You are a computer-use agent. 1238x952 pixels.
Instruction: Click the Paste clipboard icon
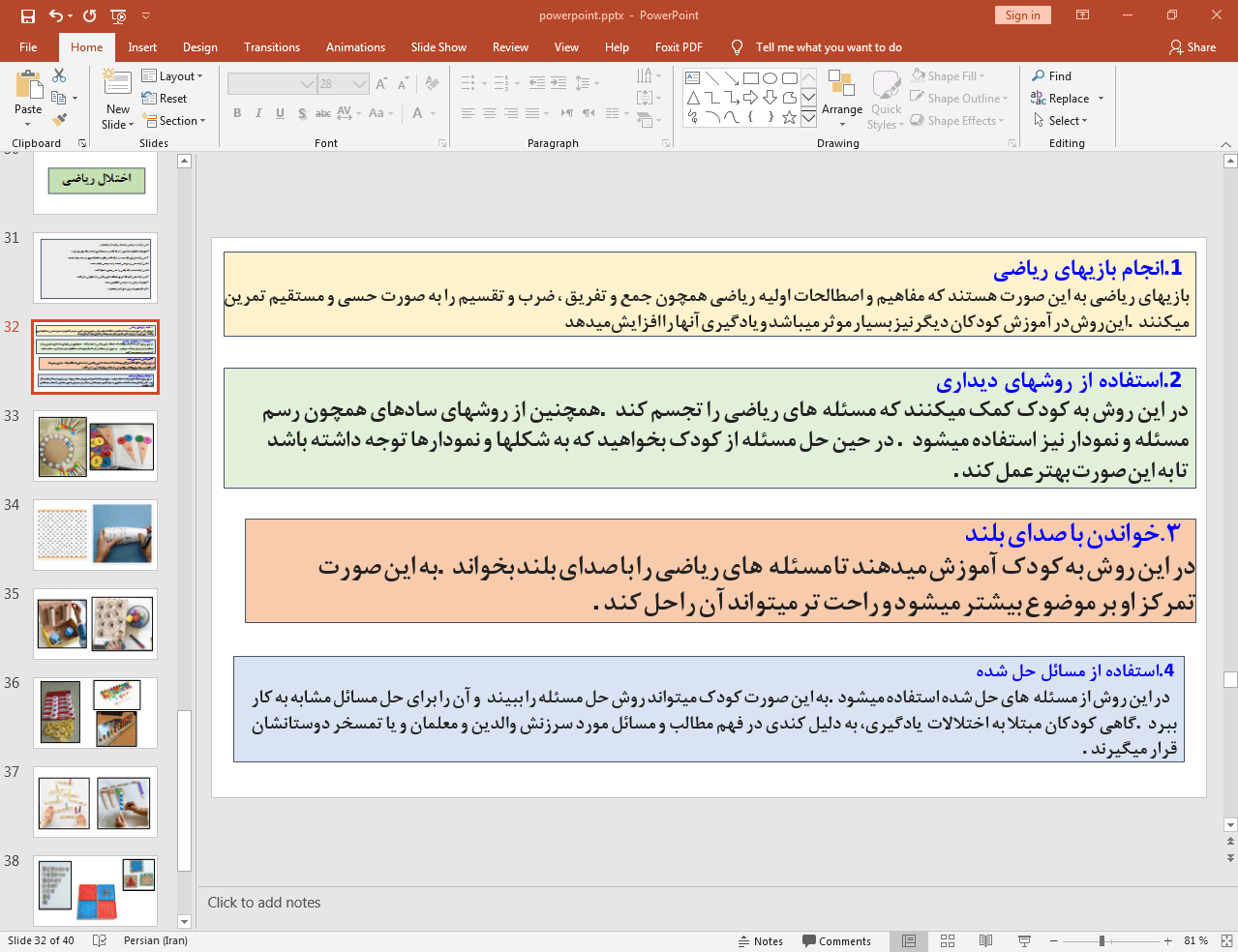[28, 85]
